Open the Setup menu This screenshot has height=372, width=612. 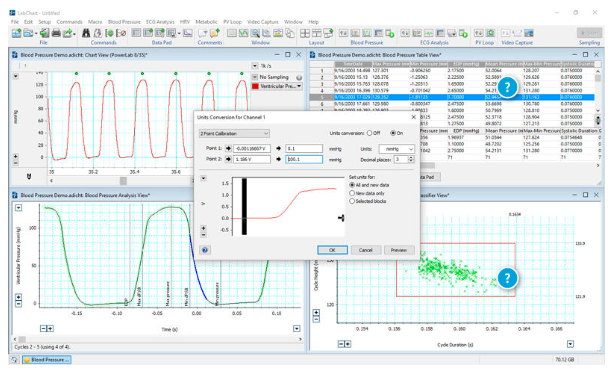[x=44, y=22]
